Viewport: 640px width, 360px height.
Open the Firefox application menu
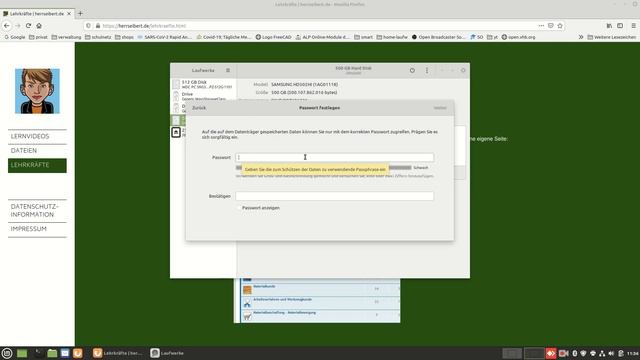633,25
